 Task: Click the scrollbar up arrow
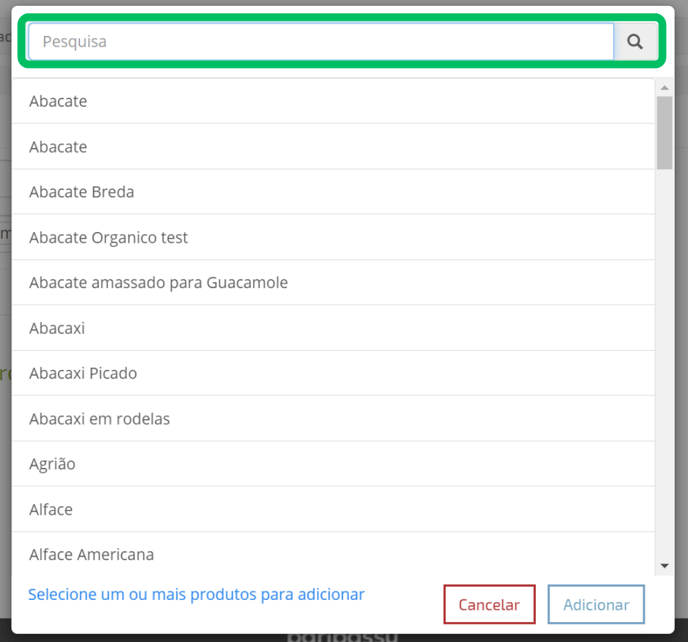(x=664, y=88)
